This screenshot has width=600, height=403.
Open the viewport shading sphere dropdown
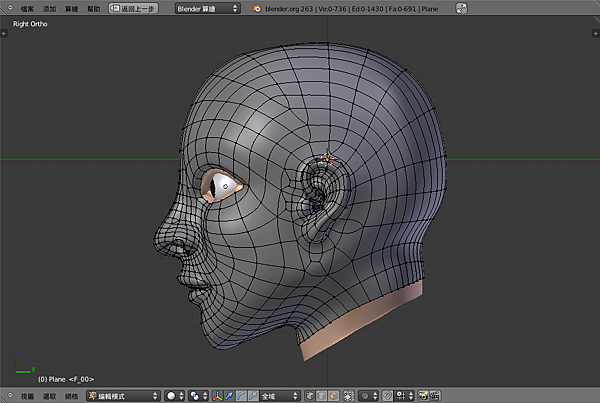click(x=175, y=396)
